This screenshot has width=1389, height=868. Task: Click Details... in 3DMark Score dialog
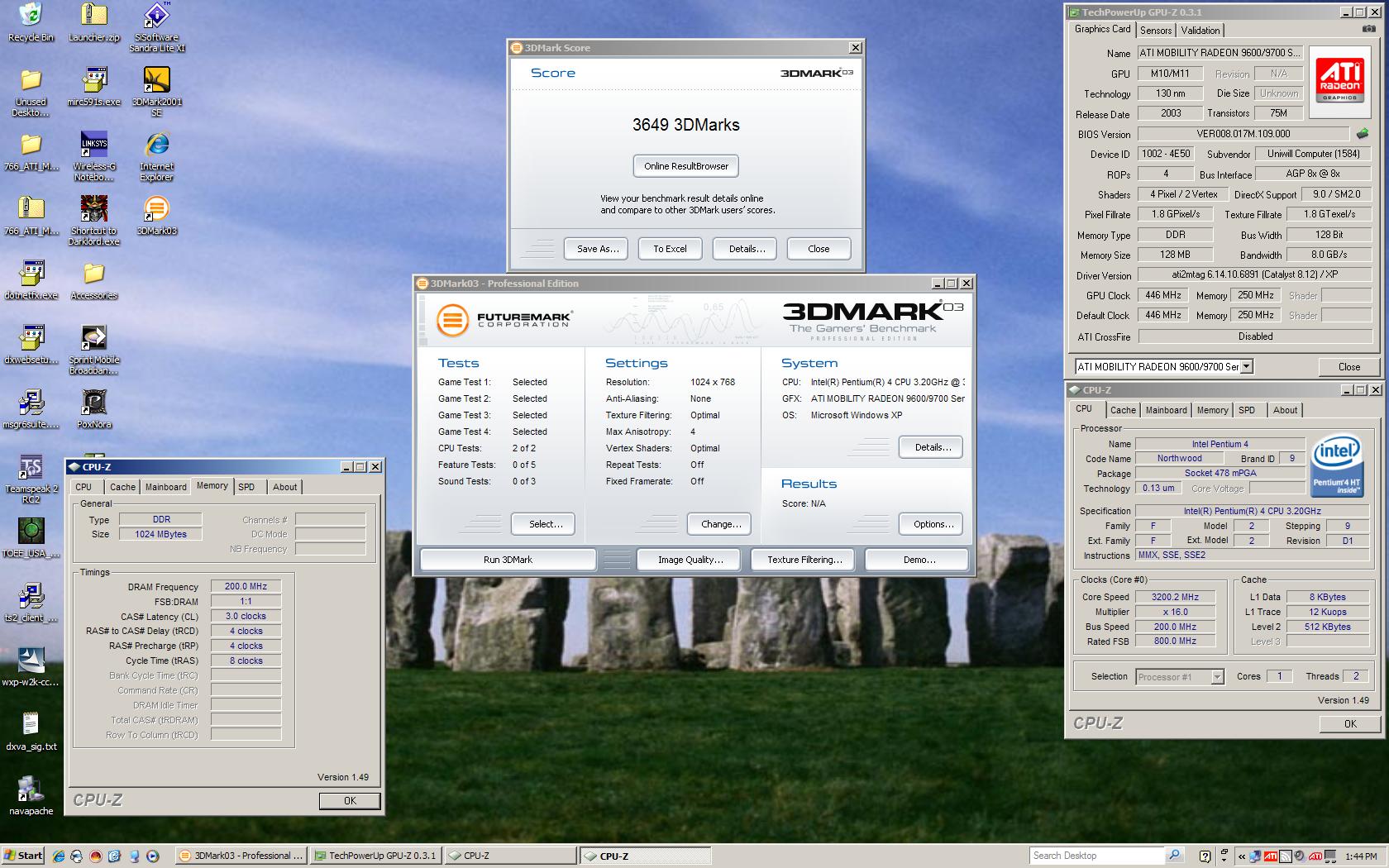pyautogui.click(x=747, y=249)
